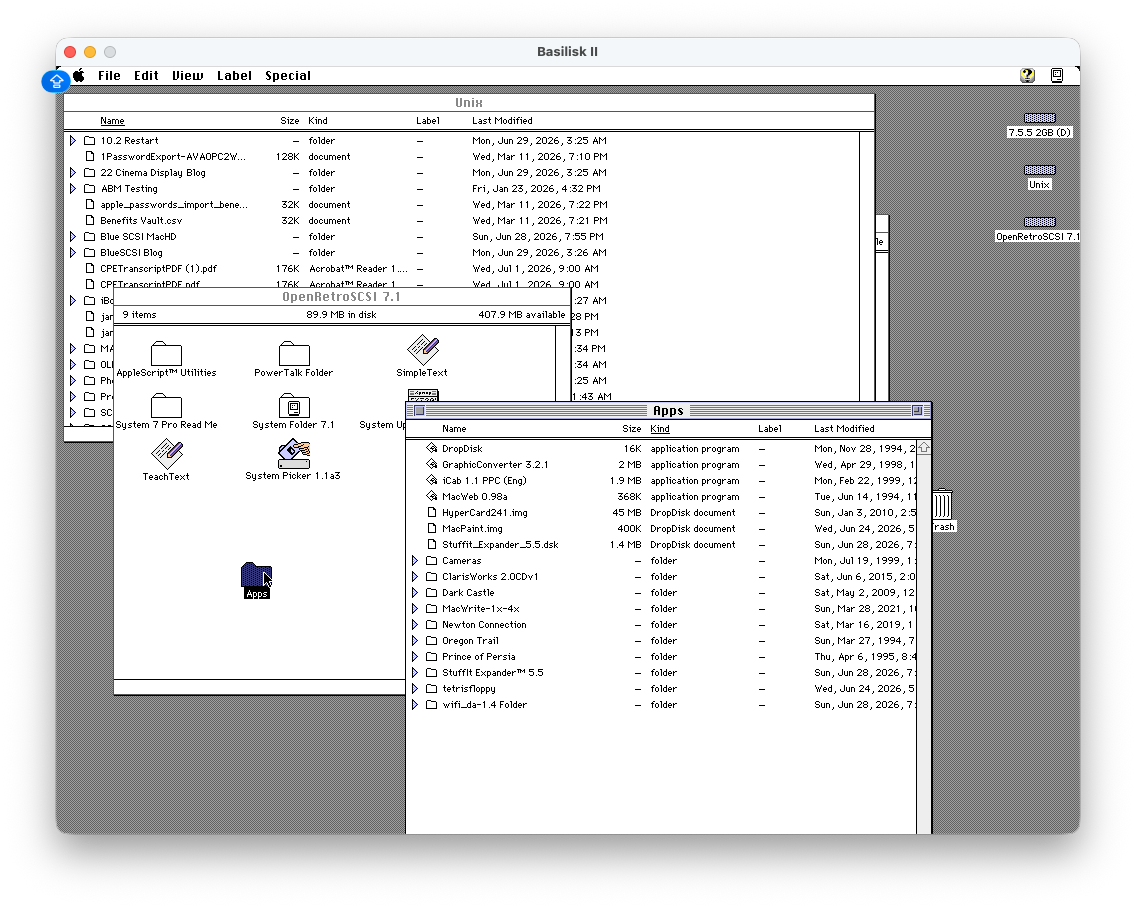Open the View menu

pyautogui.click(x=188, y=75)
